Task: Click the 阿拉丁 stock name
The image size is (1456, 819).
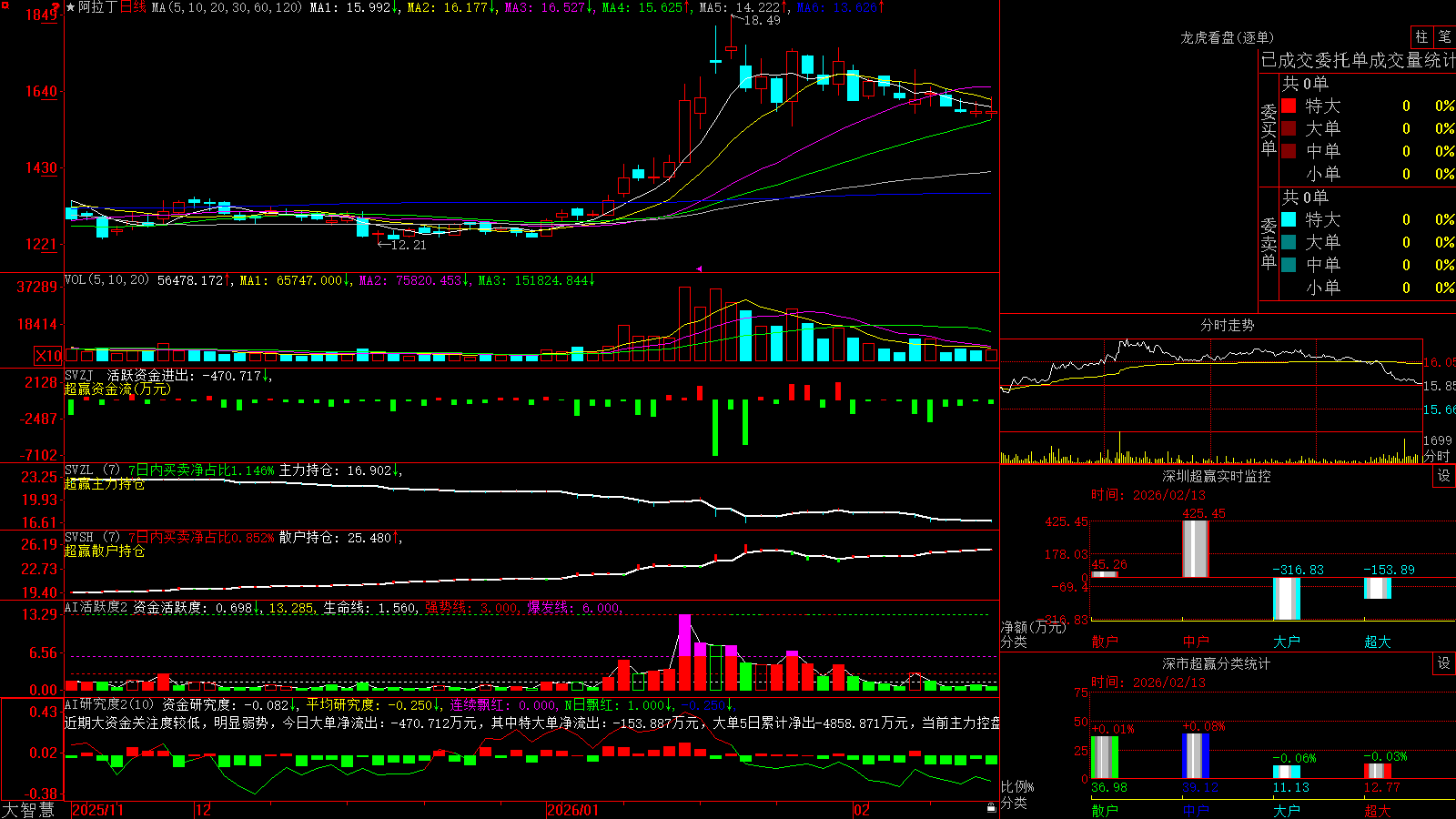Action: 97,7
